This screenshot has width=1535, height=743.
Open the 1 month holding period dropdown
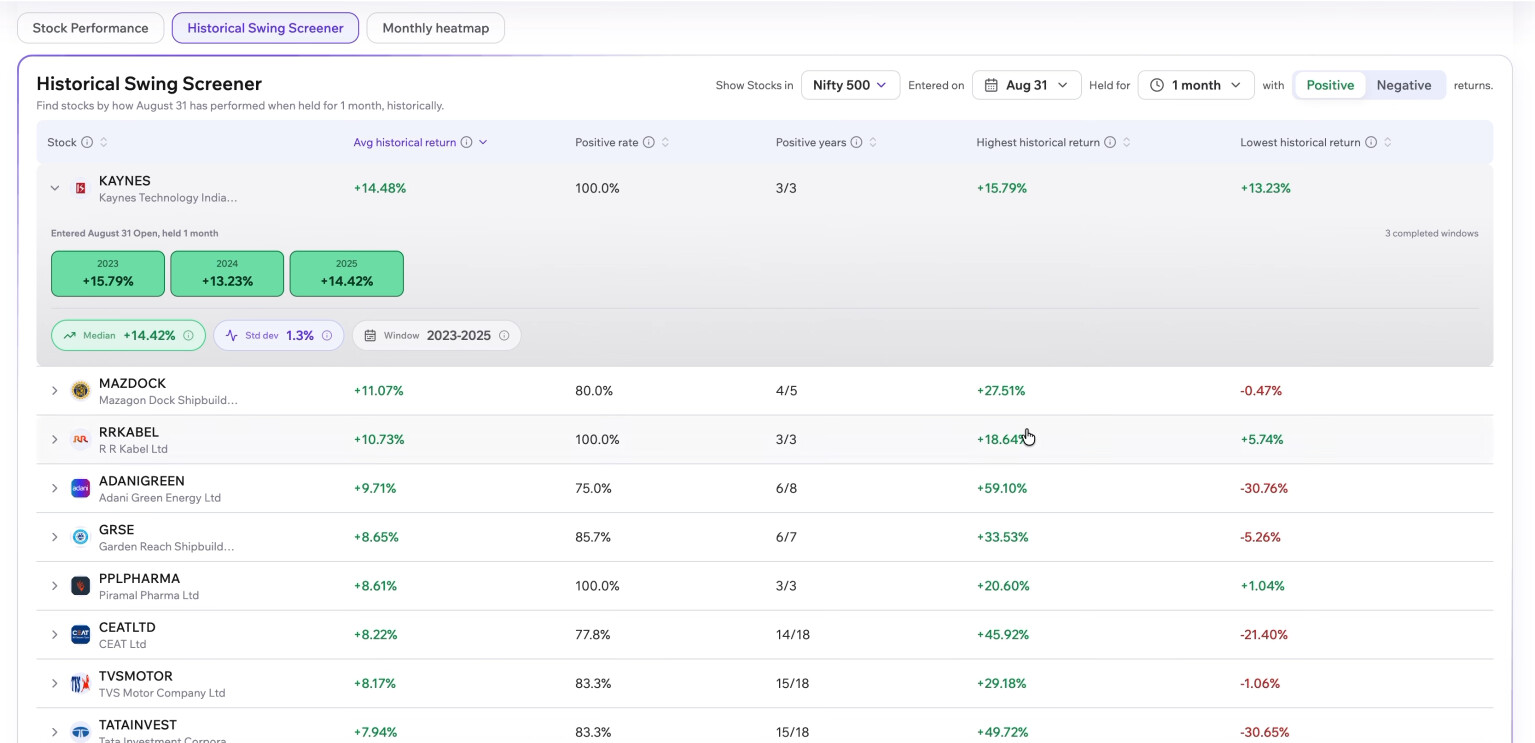(1196, 85)
